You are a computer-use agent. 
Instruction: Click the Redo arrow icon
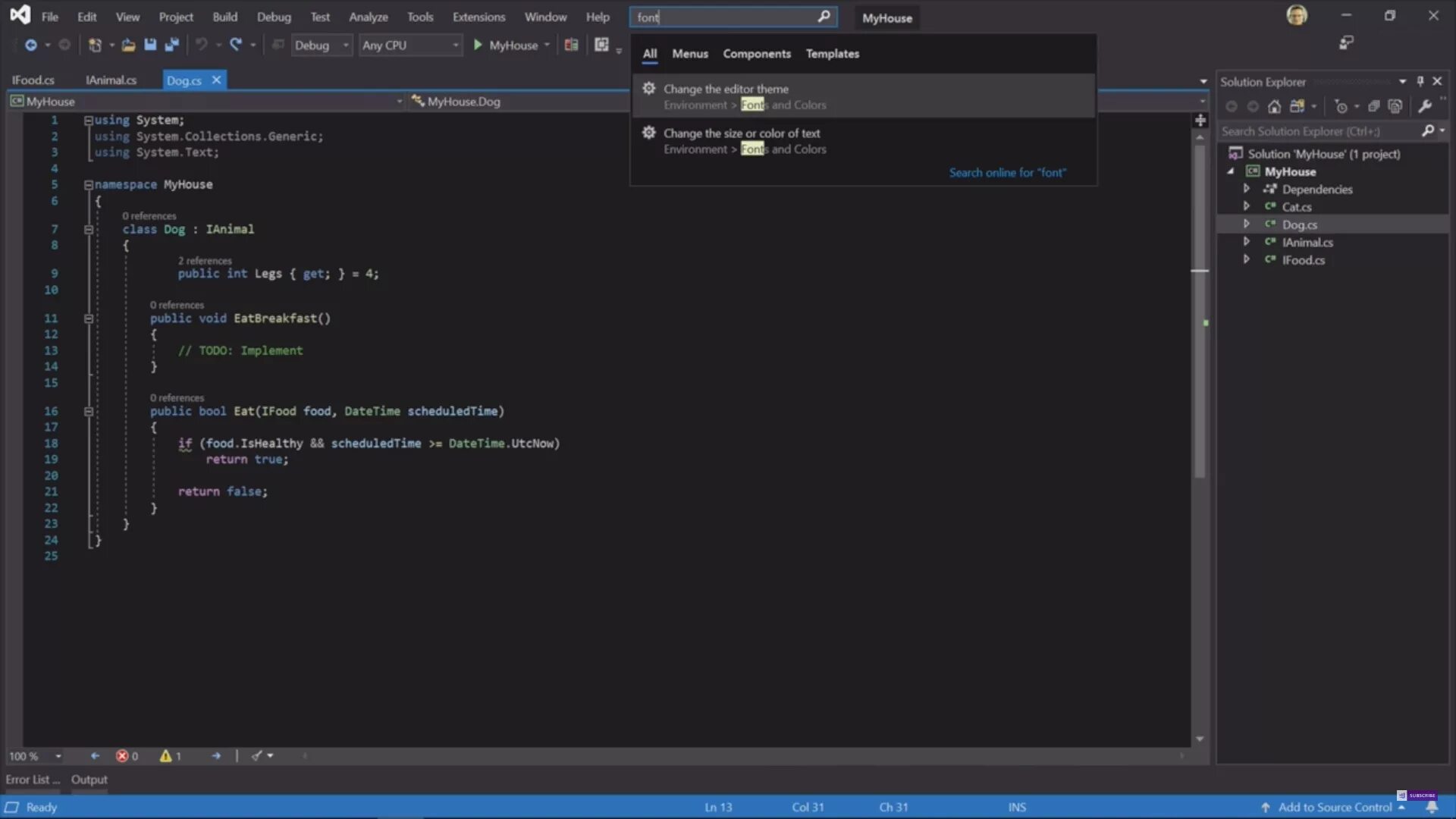[236, 45]
